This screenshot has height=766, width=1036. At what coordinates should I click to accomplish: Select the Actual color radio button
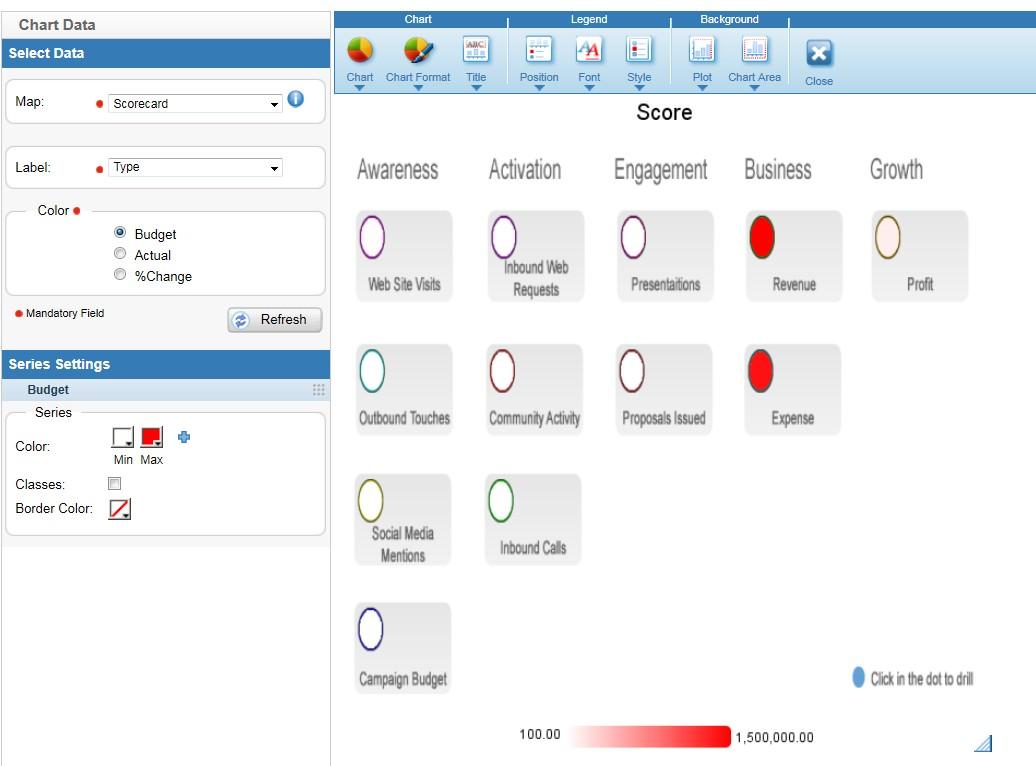coord(120,254)
